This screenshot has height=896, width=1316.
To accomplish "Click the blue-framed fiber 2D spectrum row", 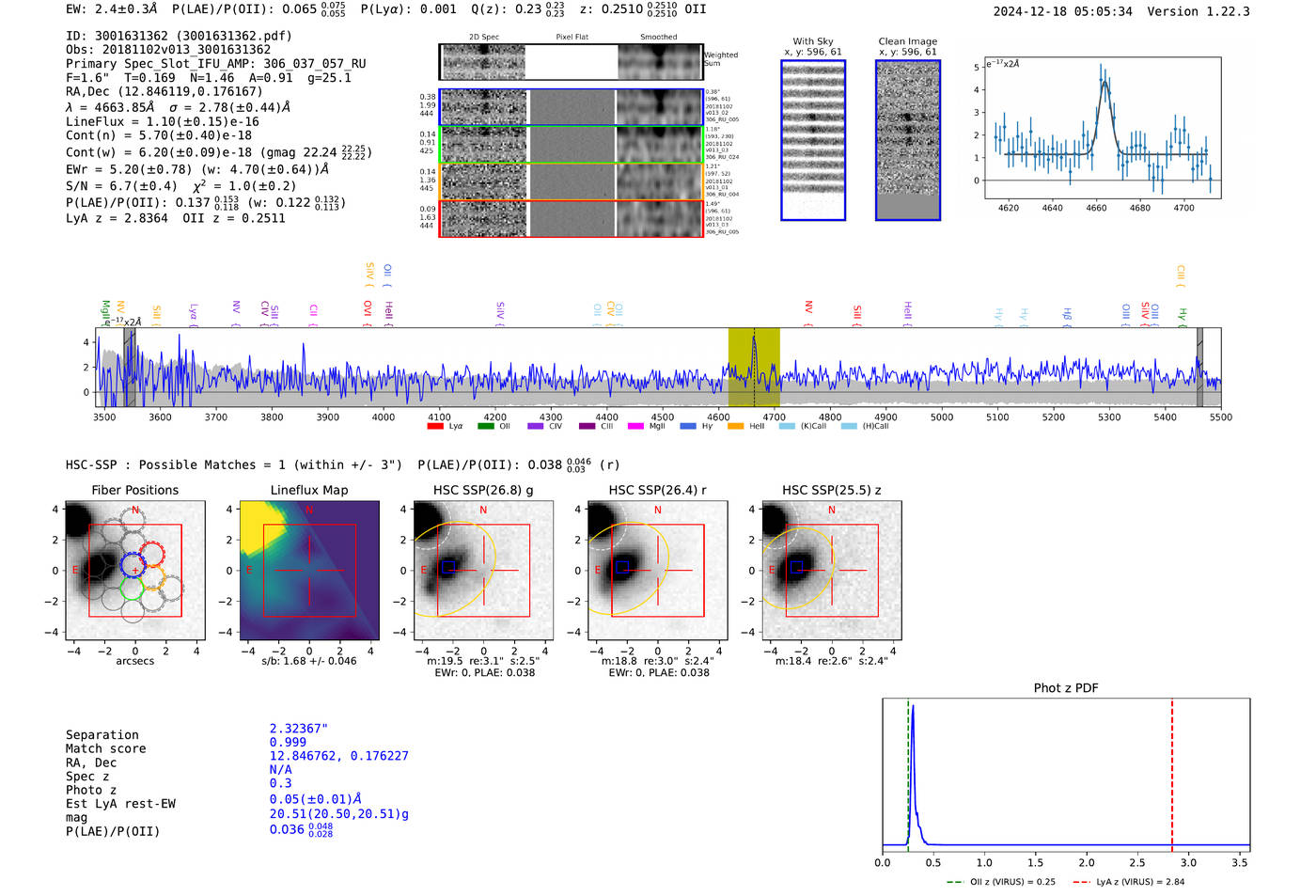I will (x=572, y=107).
